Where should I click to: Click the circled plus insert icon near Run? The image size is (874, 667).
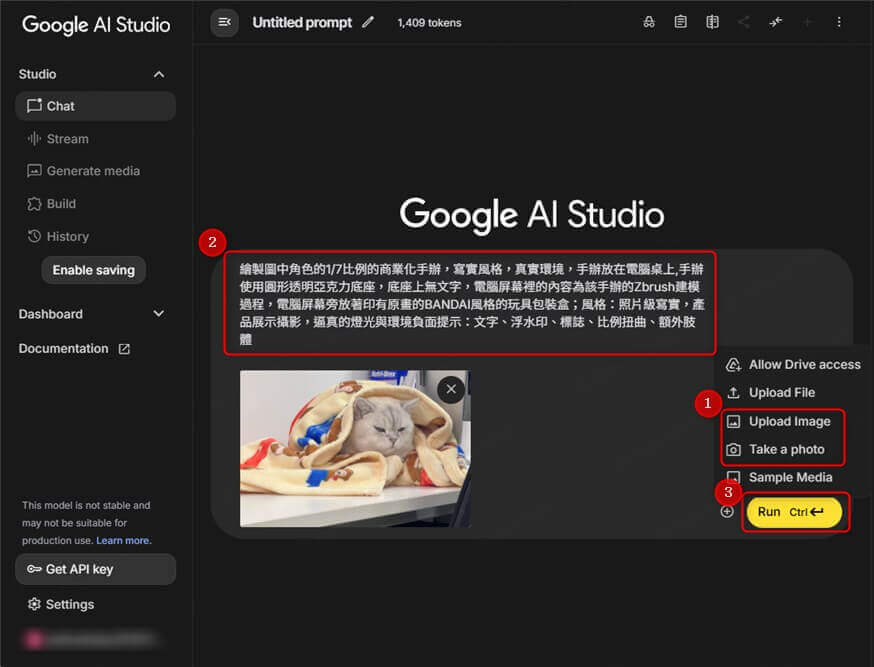[727, 512]
